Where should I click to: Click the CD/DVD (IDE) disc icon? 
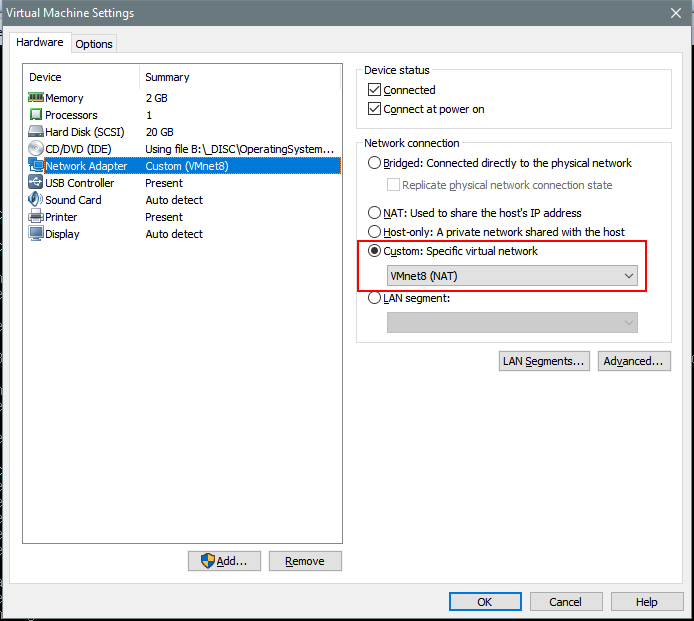[36, 149]
